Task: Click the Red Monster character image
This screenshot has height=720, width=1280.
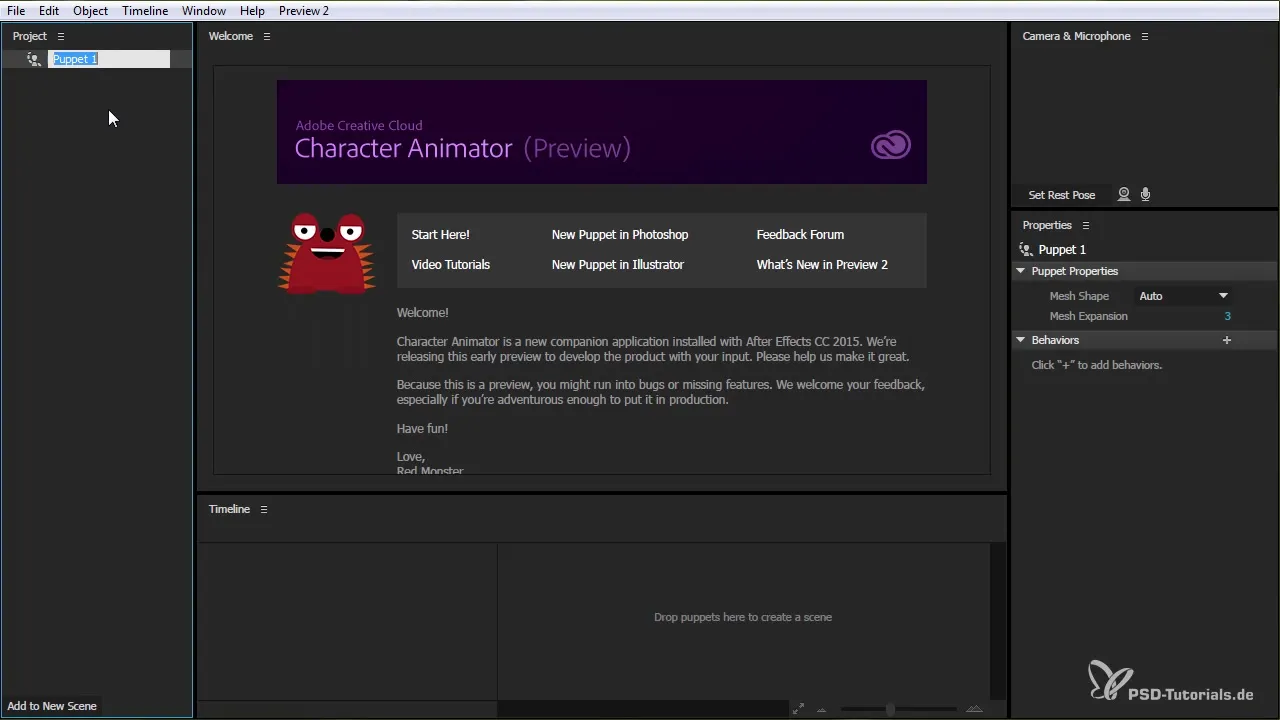Action: point(326,254)
